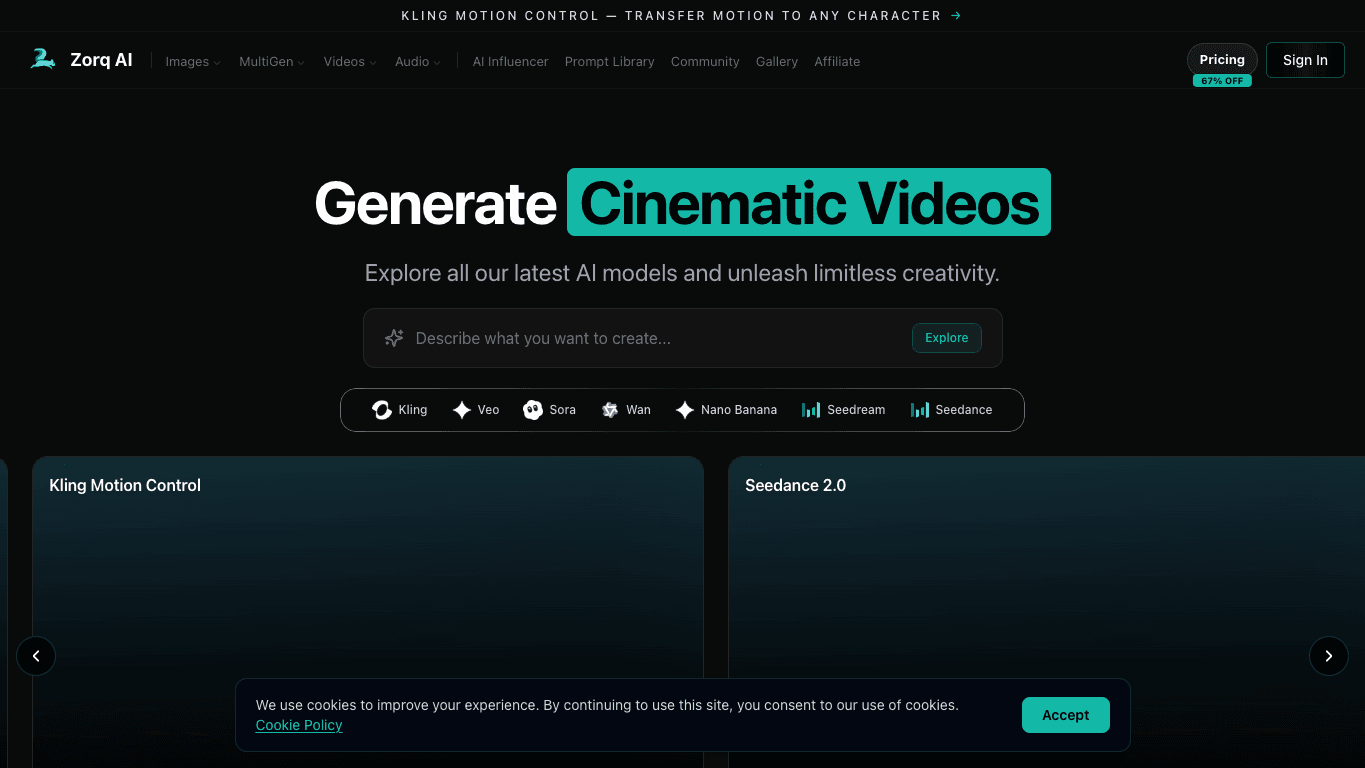The height and width of the screenshot is (768, 1365).
Task: Choose the Veo sparkle icon
Action: coord(462,410)
